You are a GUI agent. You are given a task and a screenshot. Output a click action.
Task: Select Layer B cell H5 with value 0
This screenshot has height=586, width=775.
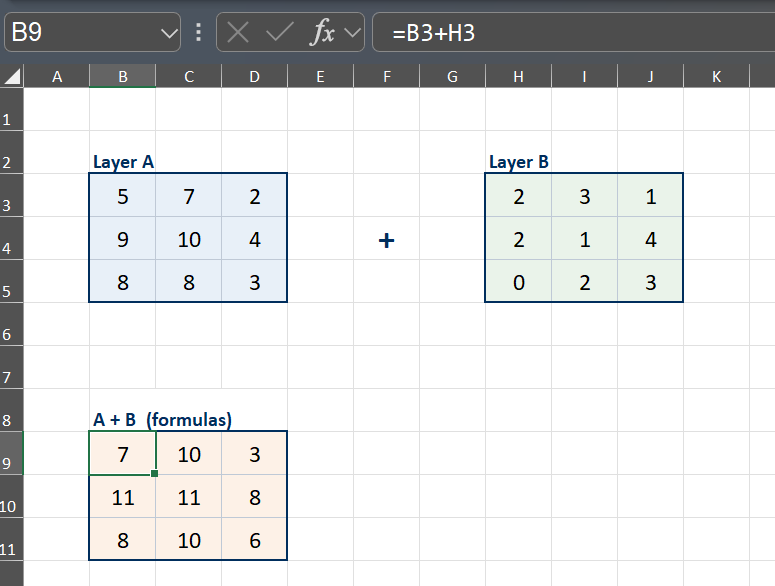click(518, 281)
